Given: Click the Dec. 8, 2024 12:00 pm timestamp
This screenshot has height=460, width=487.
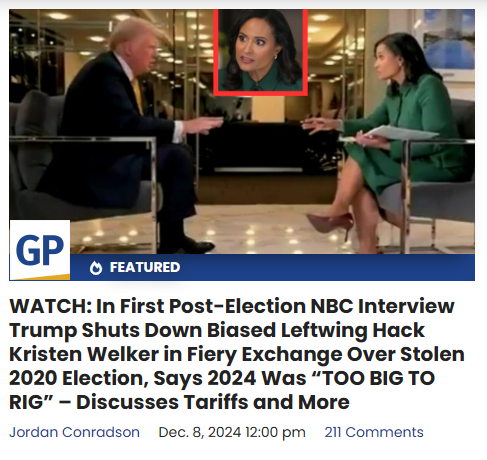Looking at the screenshot, I should tap(232, 432).
